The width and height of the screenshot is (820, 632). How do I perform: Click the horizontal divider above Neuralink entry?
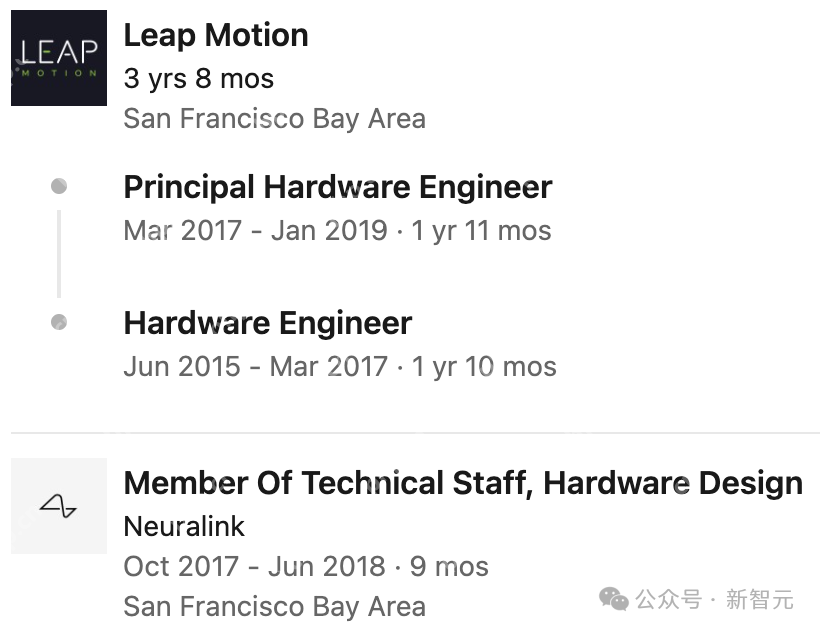[415, 433]
